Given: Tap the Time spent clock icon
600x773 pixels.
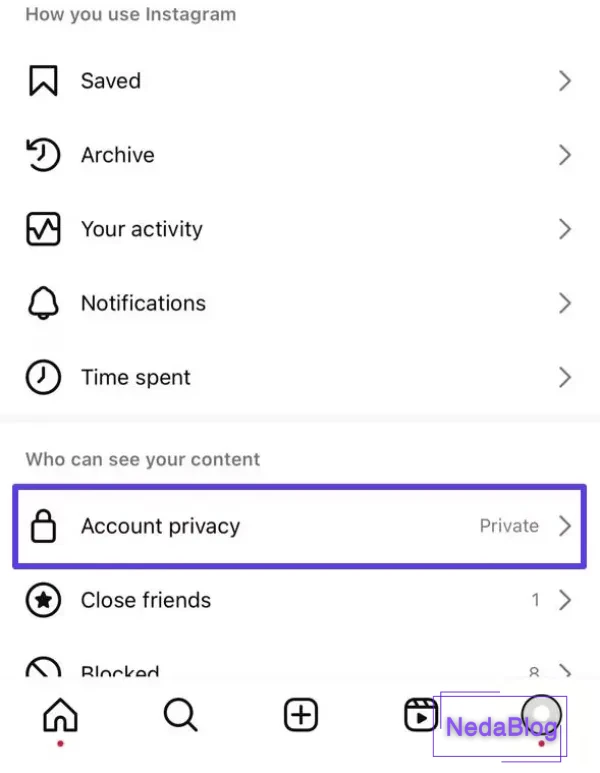Looking at the screenshot, I should click(43, 378).
